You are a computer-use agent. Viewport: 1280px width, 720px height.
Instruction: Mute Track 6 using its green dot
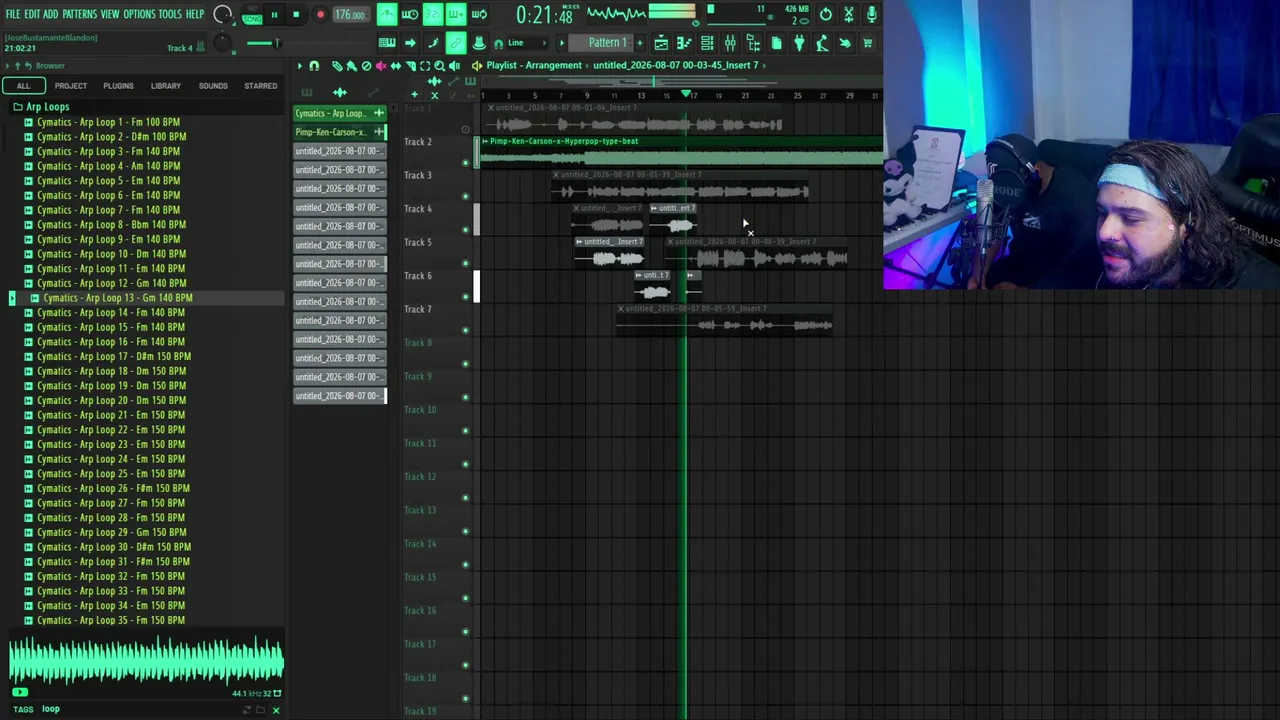tap(465, 296)
